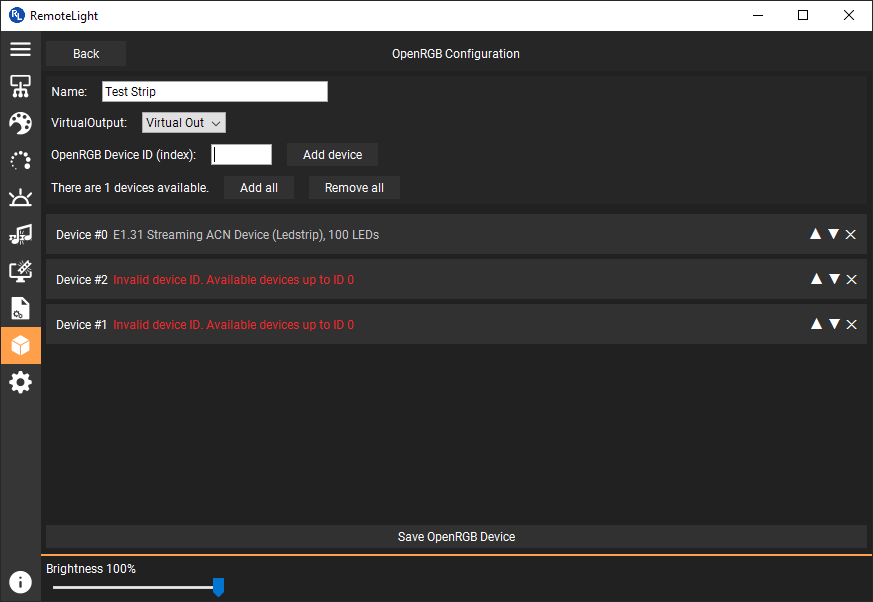Click Device #1 invalid device ID message
Viewport: 873px width, 602px height.
coord(233,325)
